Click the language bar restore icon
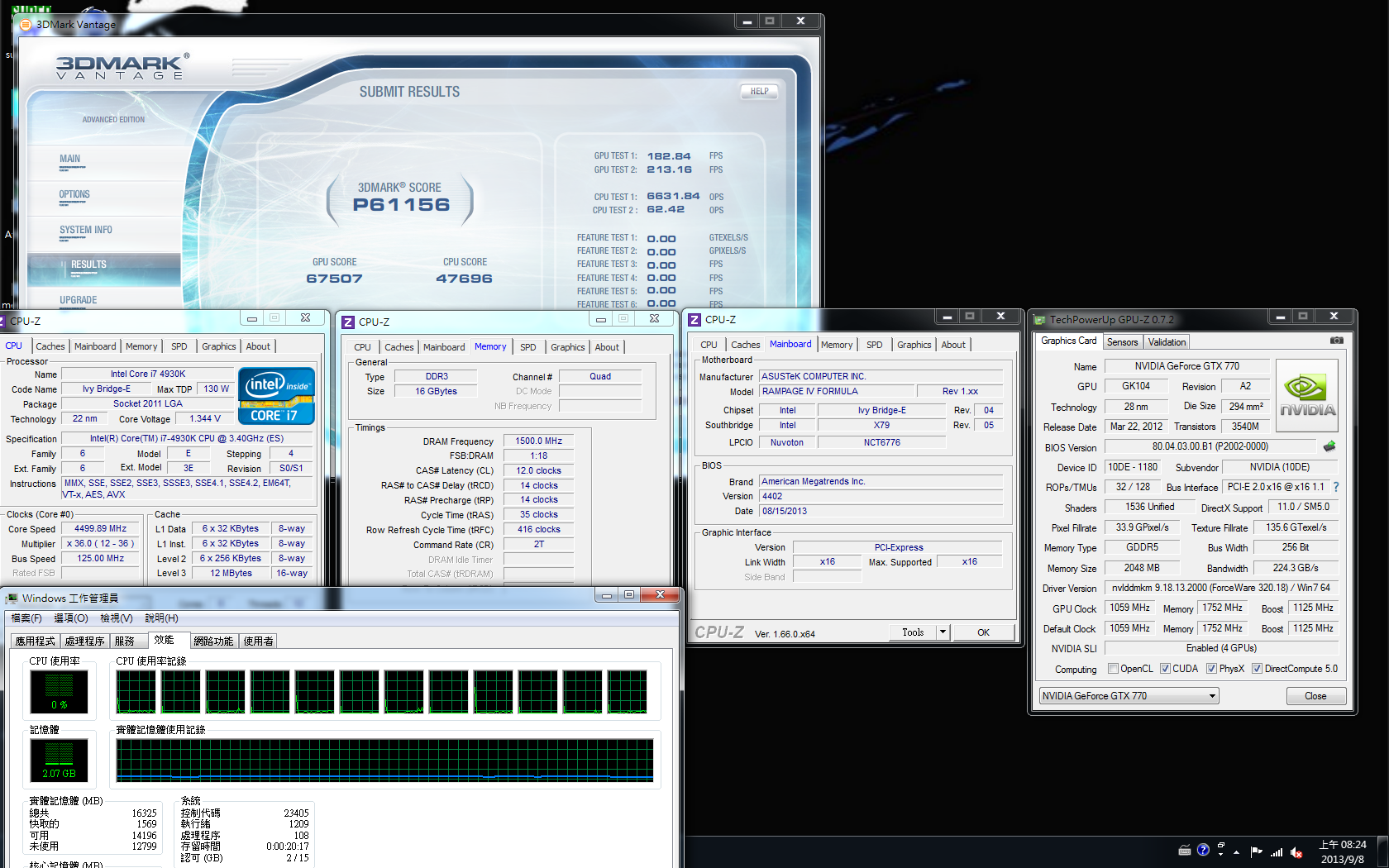This screenshot has height=868, width=1389. [x=1221, y=845]
